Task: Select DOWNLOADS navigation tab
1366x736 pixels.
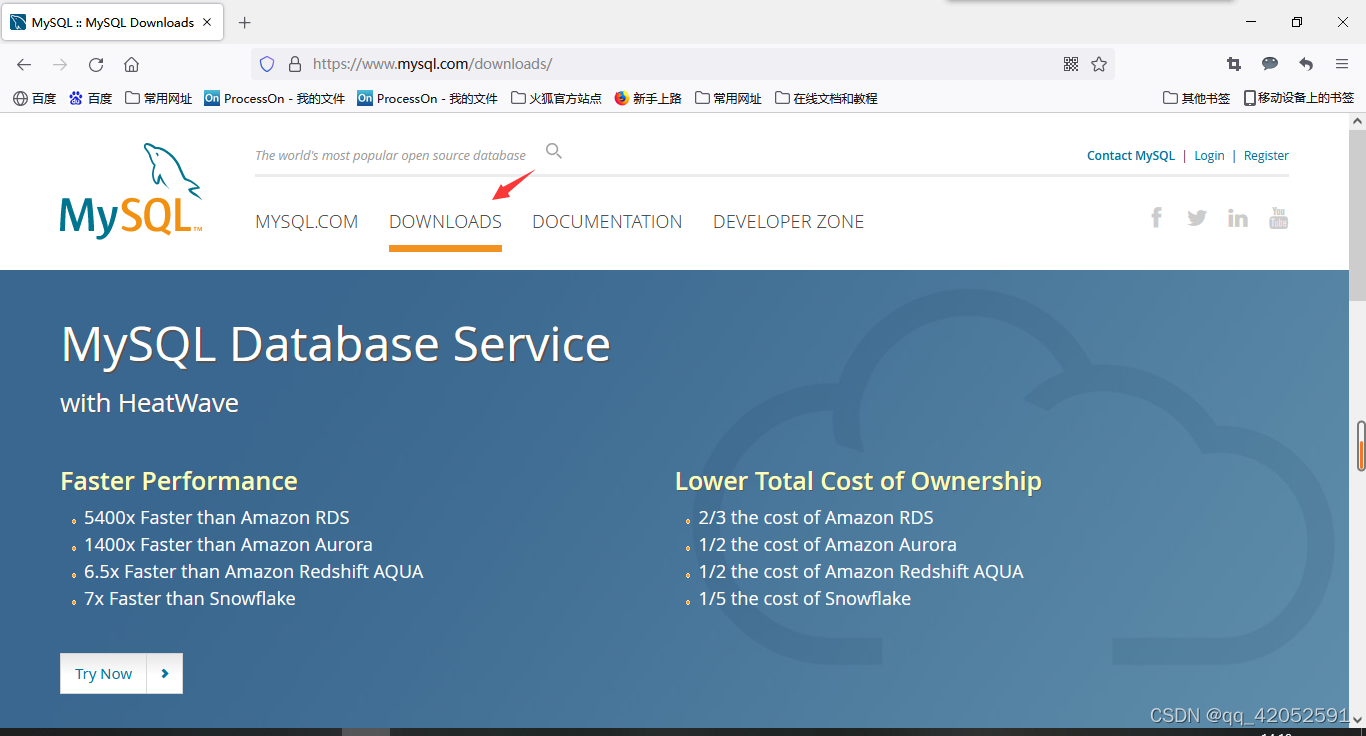Action: coord(445,222)
